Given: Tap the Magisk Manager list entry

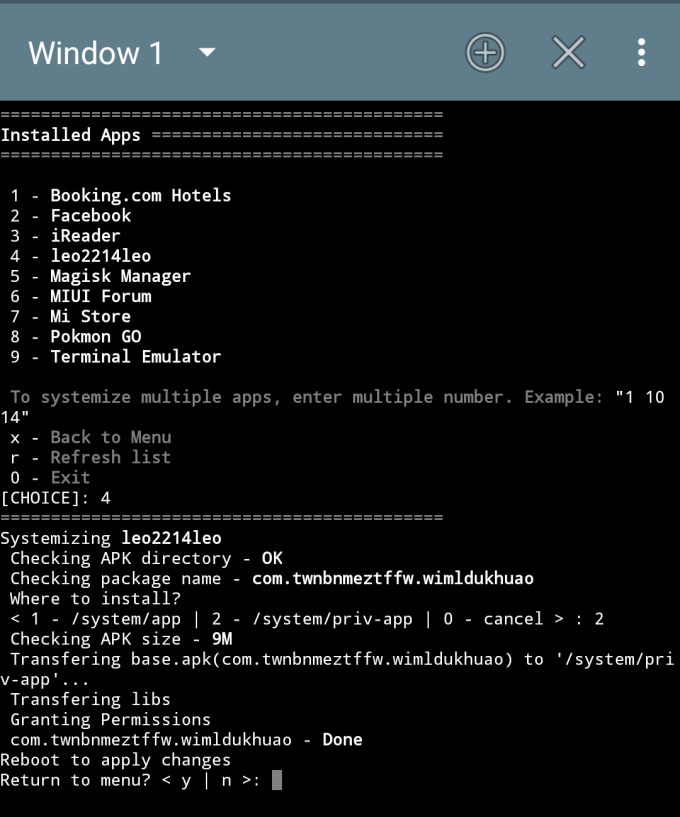Looking at the screenshot, I should [101, 276].
